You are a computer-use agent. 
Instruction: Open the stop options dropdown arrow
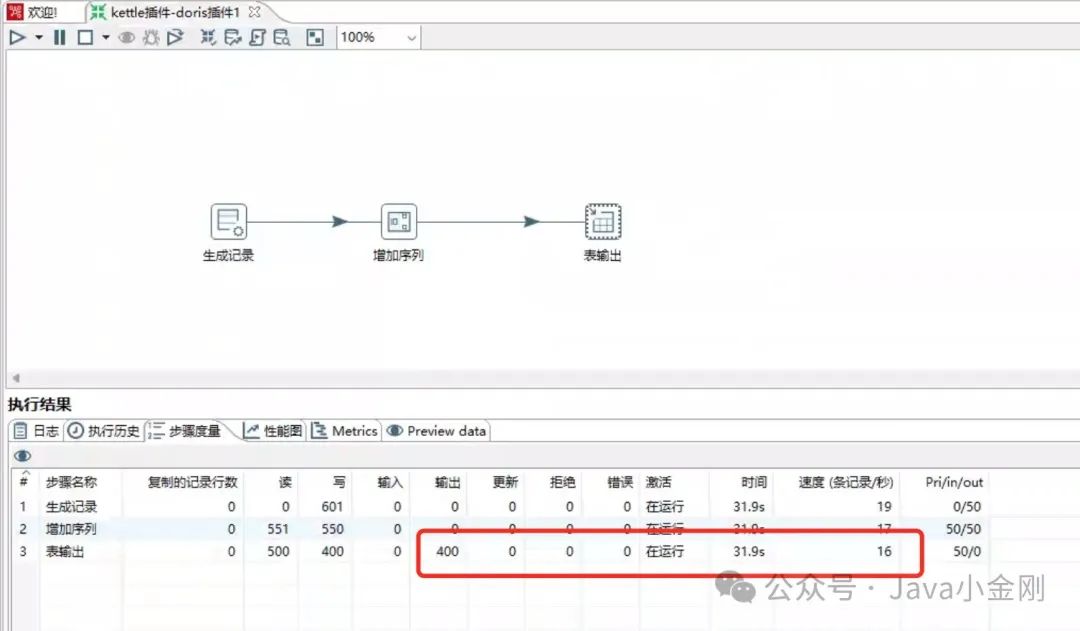[105, 37]
